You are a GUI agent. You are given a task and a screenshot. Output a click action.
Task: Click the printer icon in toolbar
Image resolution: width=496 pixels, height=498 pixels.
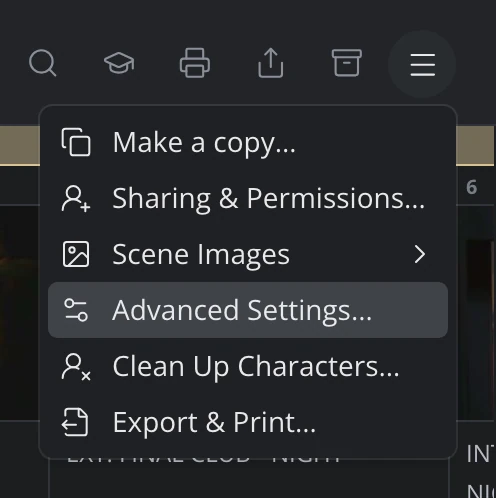coord(195,63)
